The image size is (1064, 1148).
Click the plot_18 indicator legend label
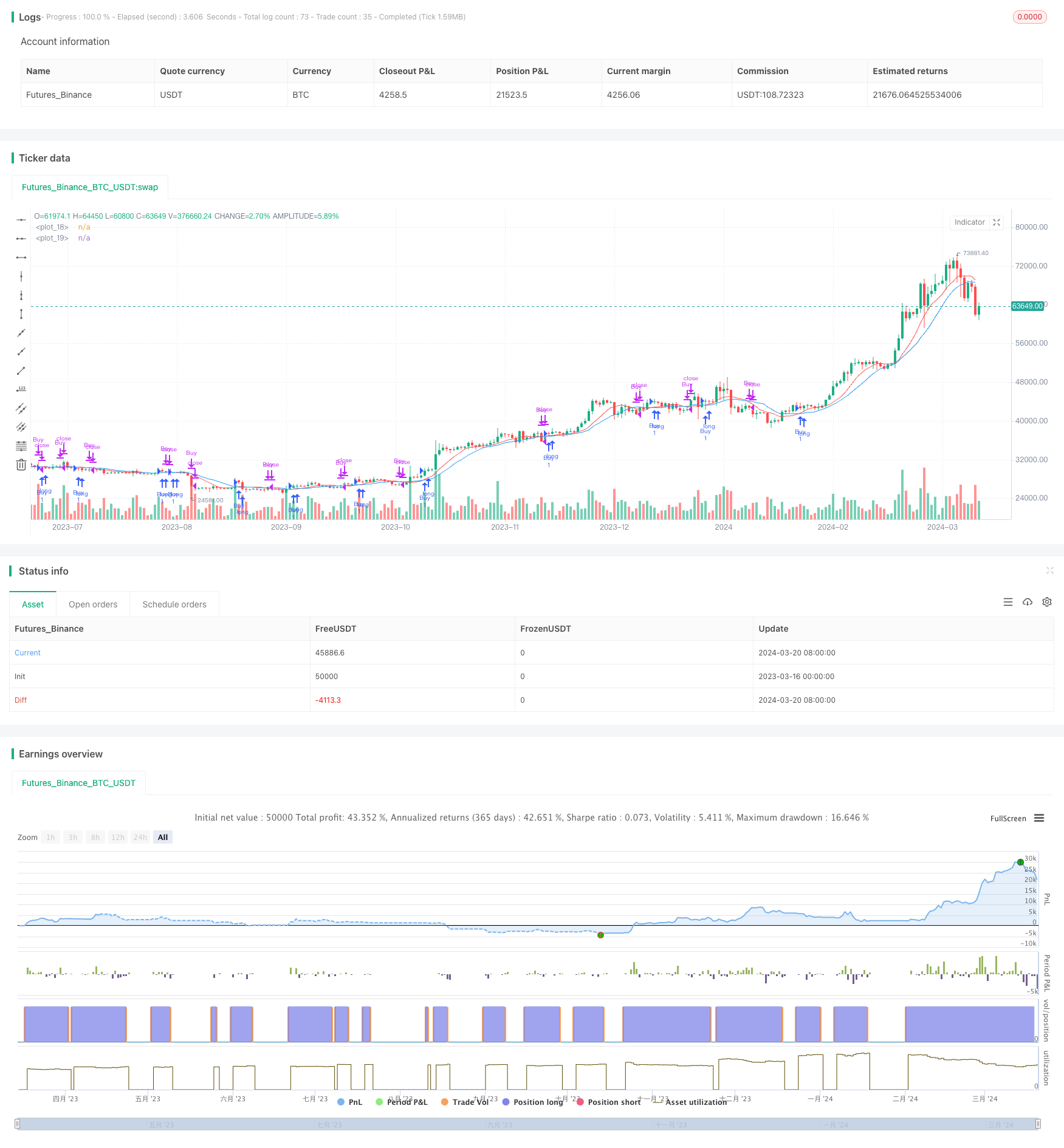coord(52,227)
